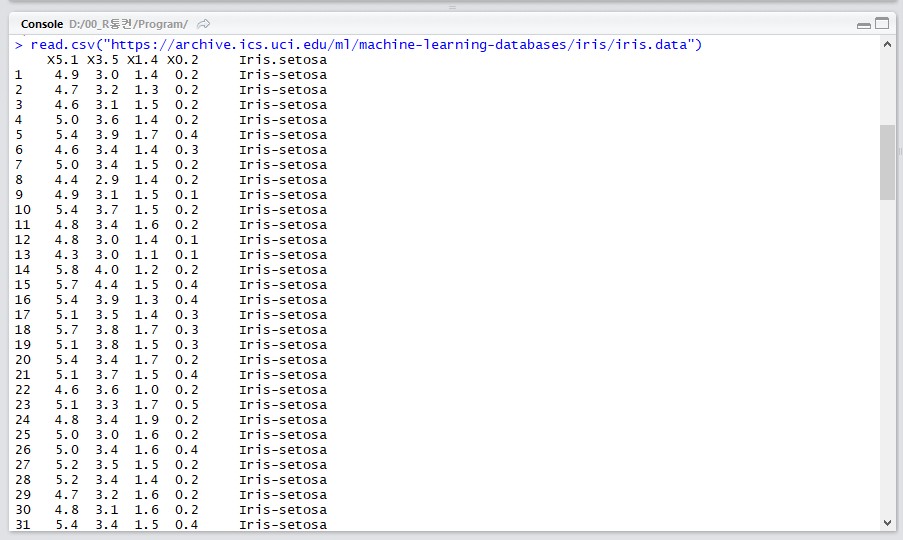Screen dimensions: 903x540
Task: Click the Iris.setosa column header
Action: (283, 60)
